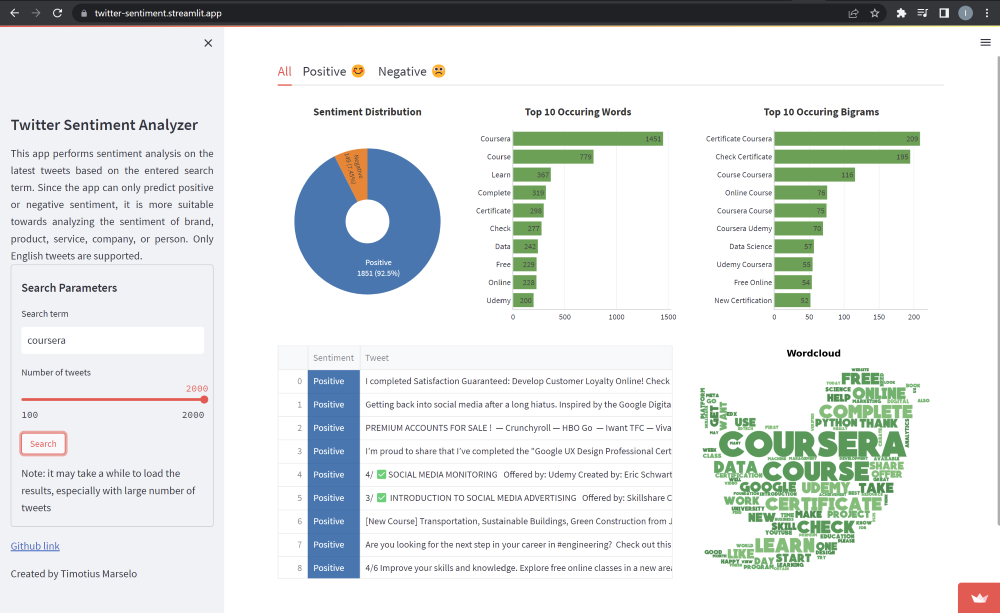
Task: Open the Github link
Action: coord(35,546)
